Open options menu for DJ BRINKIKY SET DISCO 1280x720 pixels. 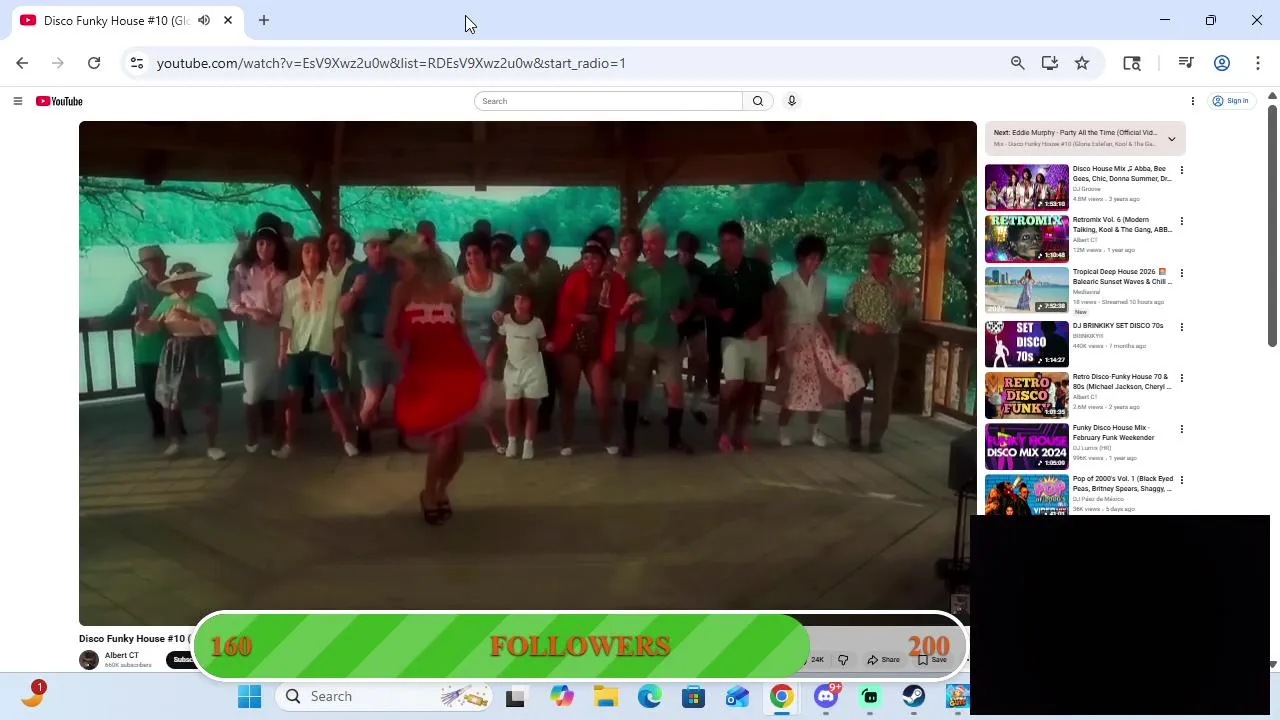[x=1181, y=327]
